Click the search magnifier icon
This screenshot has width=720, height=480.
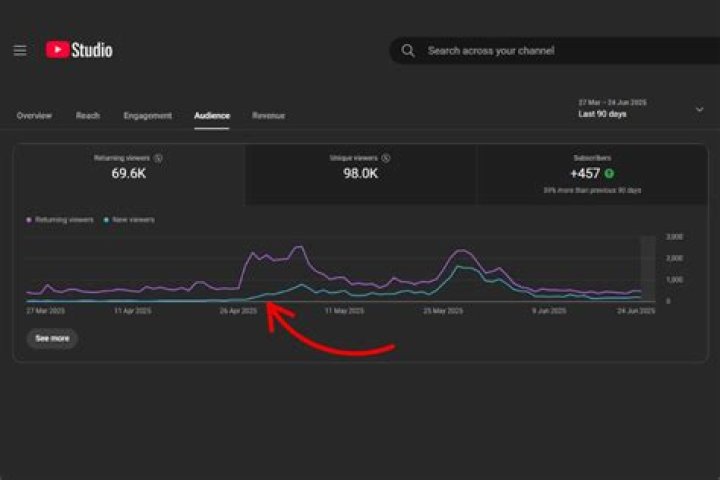click(408, 51)
